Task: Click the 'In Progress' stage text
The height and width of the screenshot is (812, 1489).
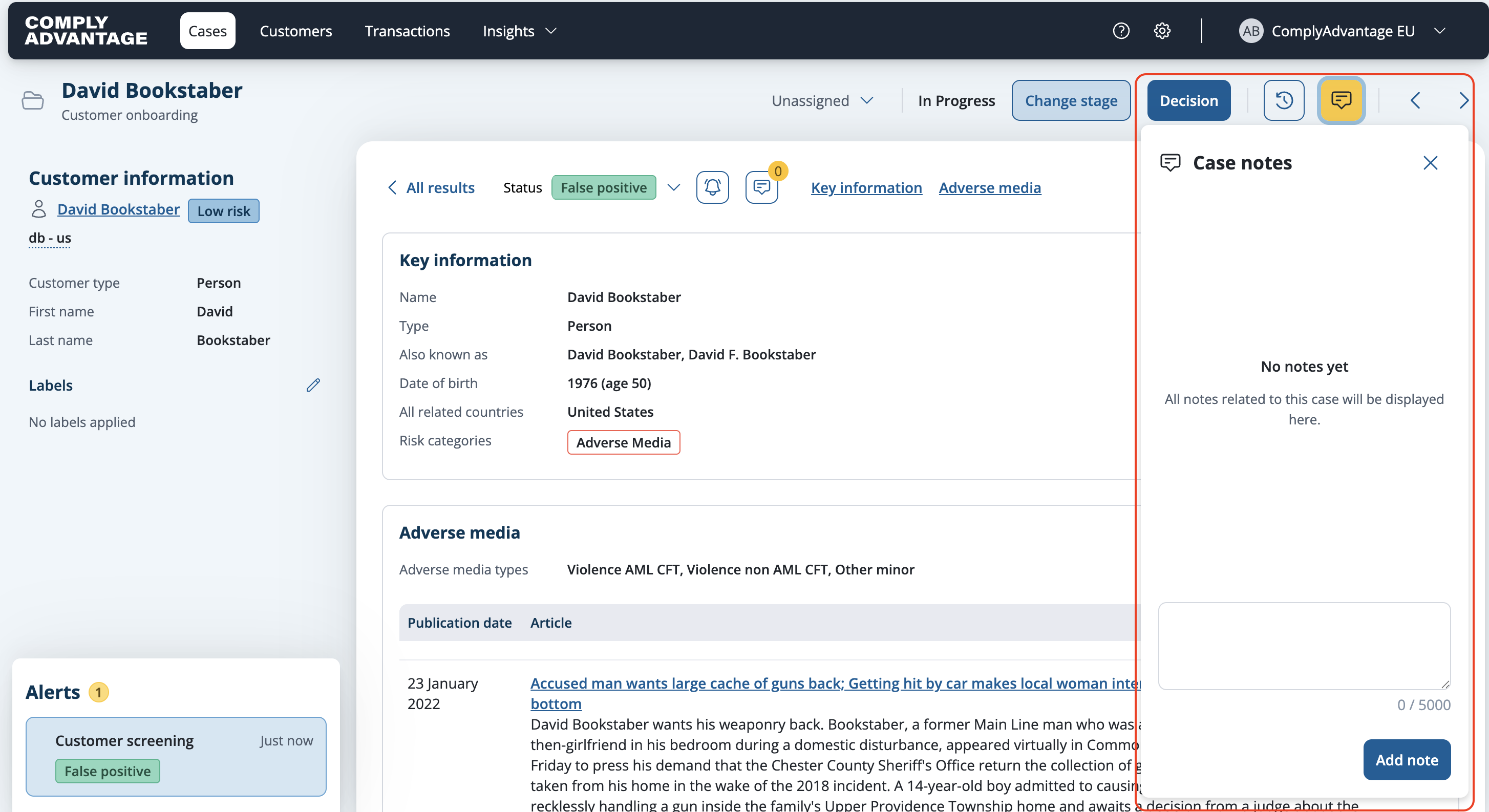Action: tap(956, 100)
